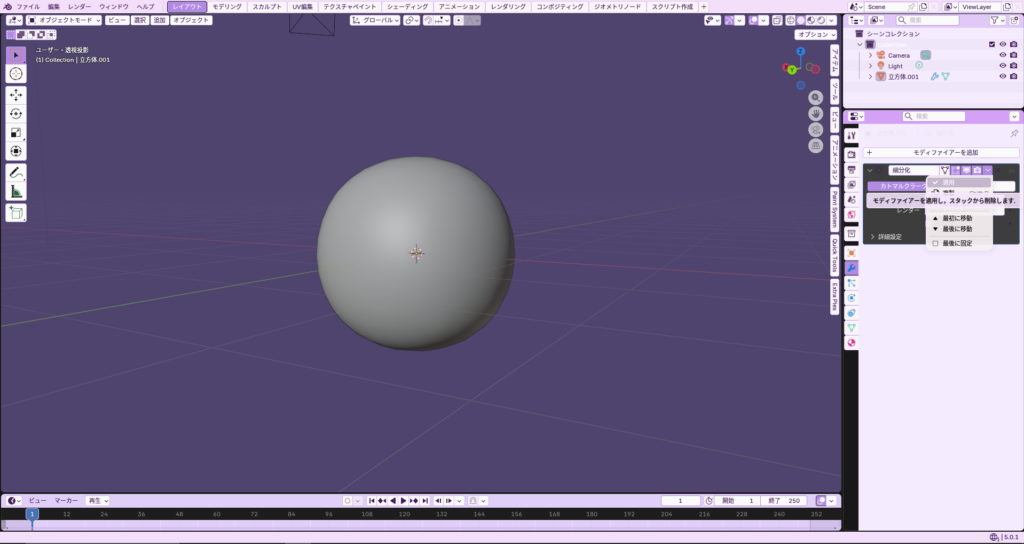This screenshot has width=1024, height=544.
Task: Open the ファイル menu
Action: pos(28,7)
